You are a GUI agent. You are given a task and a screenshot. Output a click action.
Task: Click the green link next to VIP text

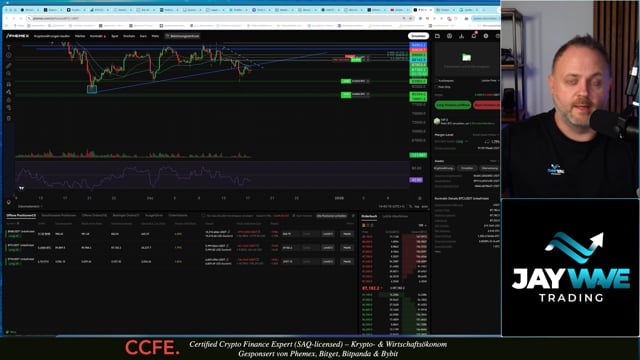482,123
